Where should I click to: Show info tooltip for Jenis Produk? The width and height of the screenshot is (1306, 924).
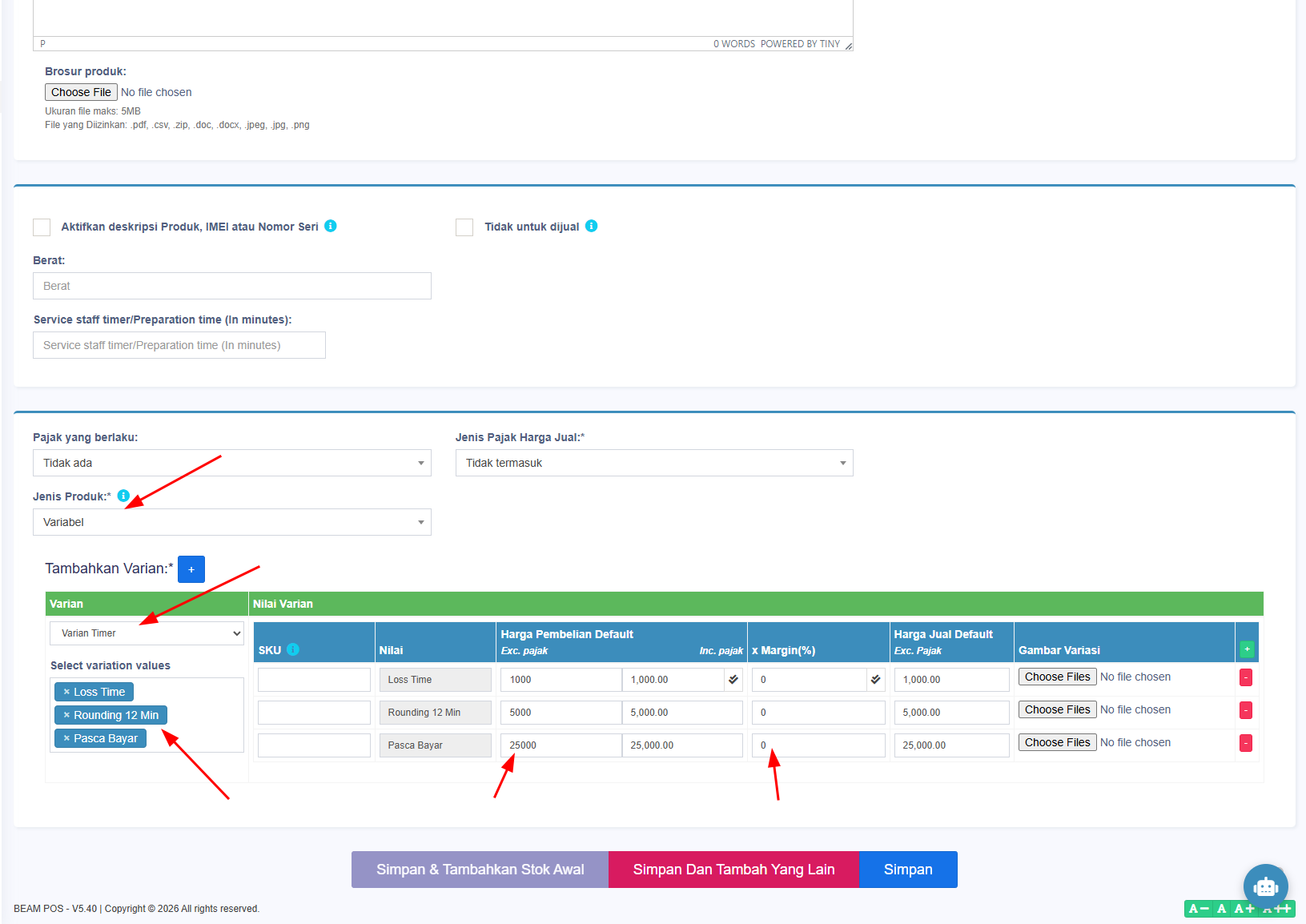[x=123, y=496]
